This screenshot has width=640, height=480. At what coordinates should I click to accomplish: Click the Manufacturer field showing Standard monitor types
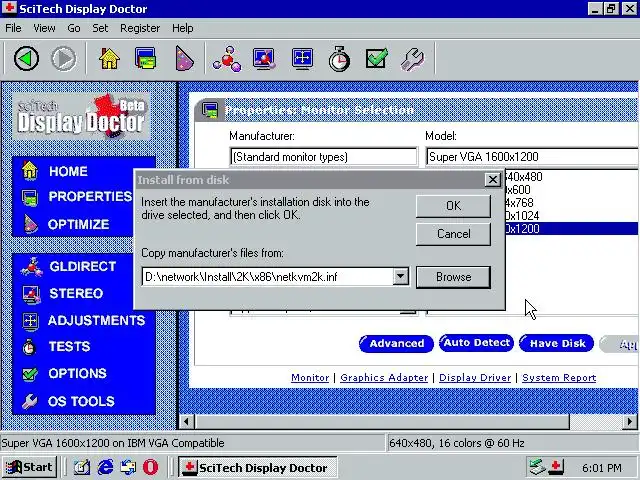[x=323, y=157]
